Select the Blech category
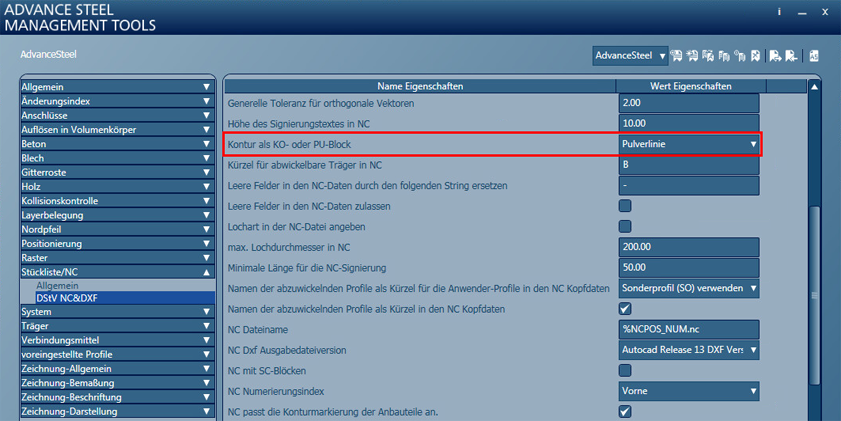 click(x=117, y=158)
